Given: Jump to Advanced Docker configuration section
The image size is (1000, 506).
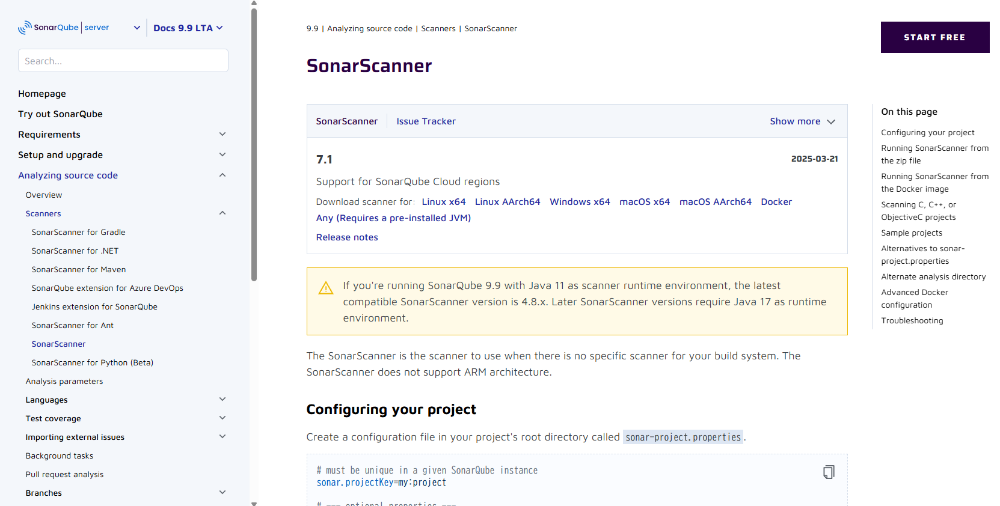Looking at the screenshot, I should 915,299.
